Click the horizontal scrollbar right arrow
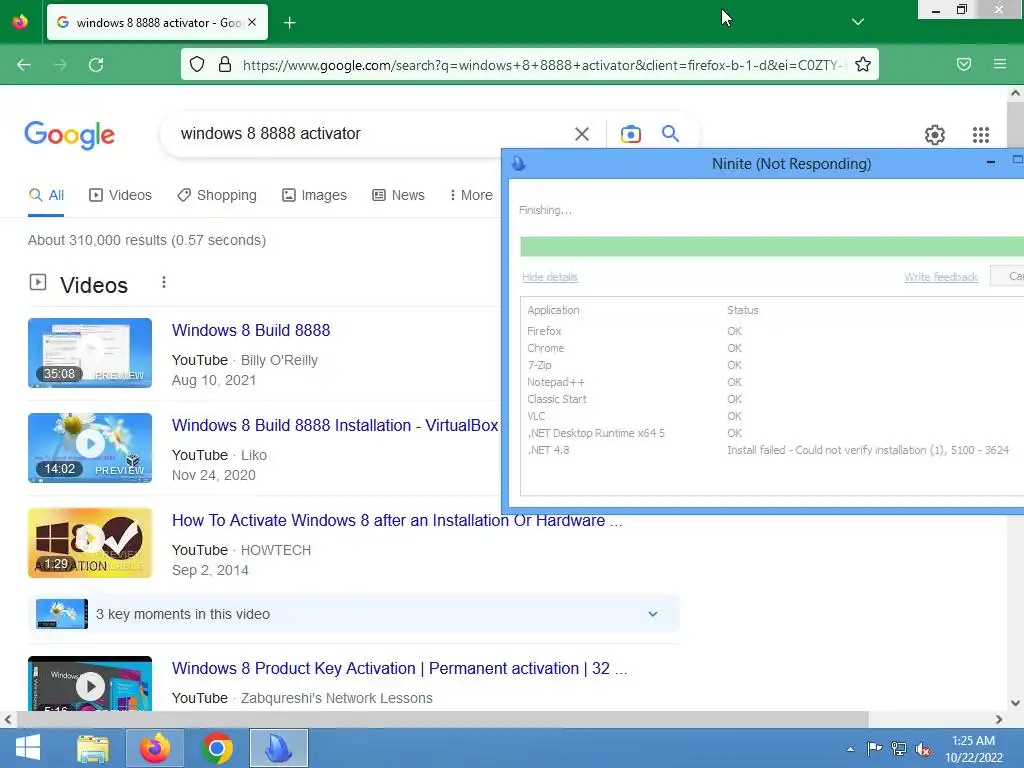Screen dimensions: 1024x768 [x=999, y=720]
